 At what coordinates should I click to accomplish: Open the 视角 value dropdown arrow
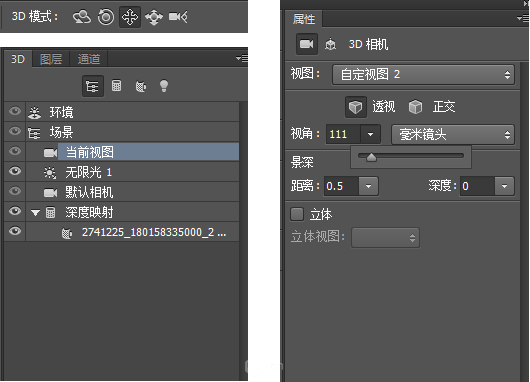[x=370, y=135]
